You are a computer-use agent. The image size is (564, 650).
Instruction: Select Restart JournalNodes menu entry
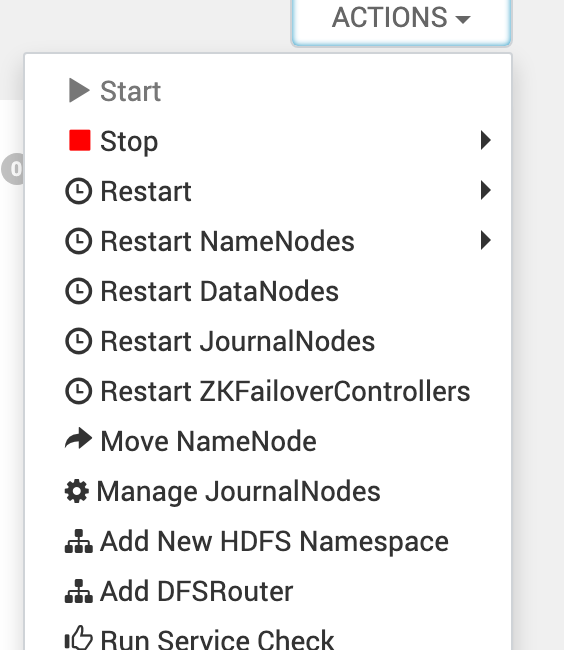[268, 341]
